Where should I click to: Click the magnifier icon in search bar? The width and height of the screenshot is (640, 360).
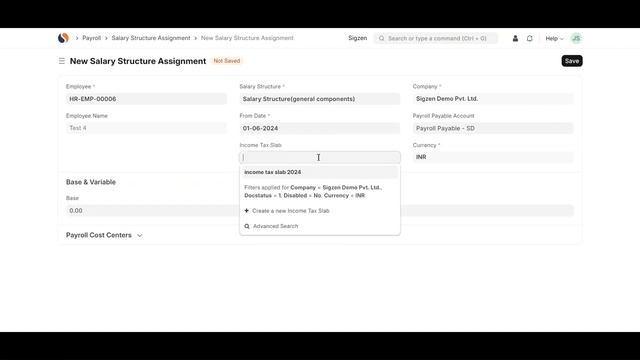pyautogui.click(x=381, y=38)
